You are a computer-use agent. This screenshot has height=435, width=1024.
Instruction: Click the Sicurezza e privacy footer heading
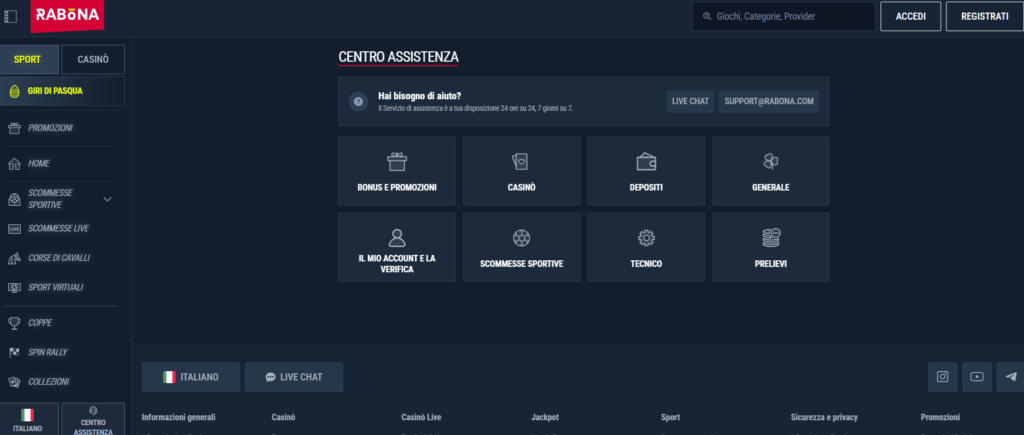pyautogui.click(x=824, y=417)
